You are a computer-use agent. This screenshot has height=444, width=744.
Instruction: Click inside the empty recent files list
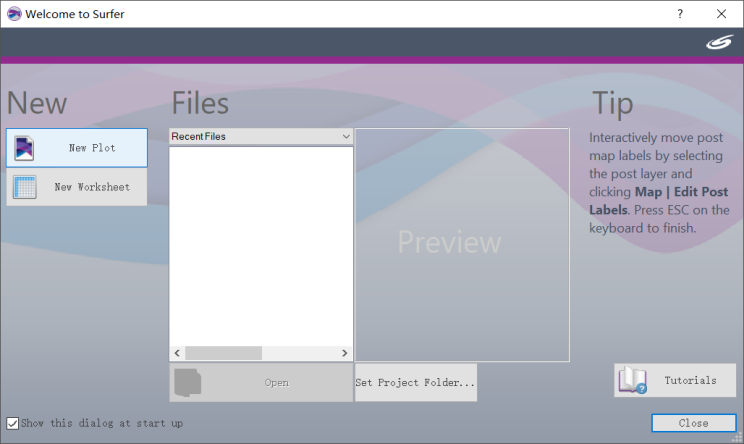pyautogui.click(x=261, y=246)
